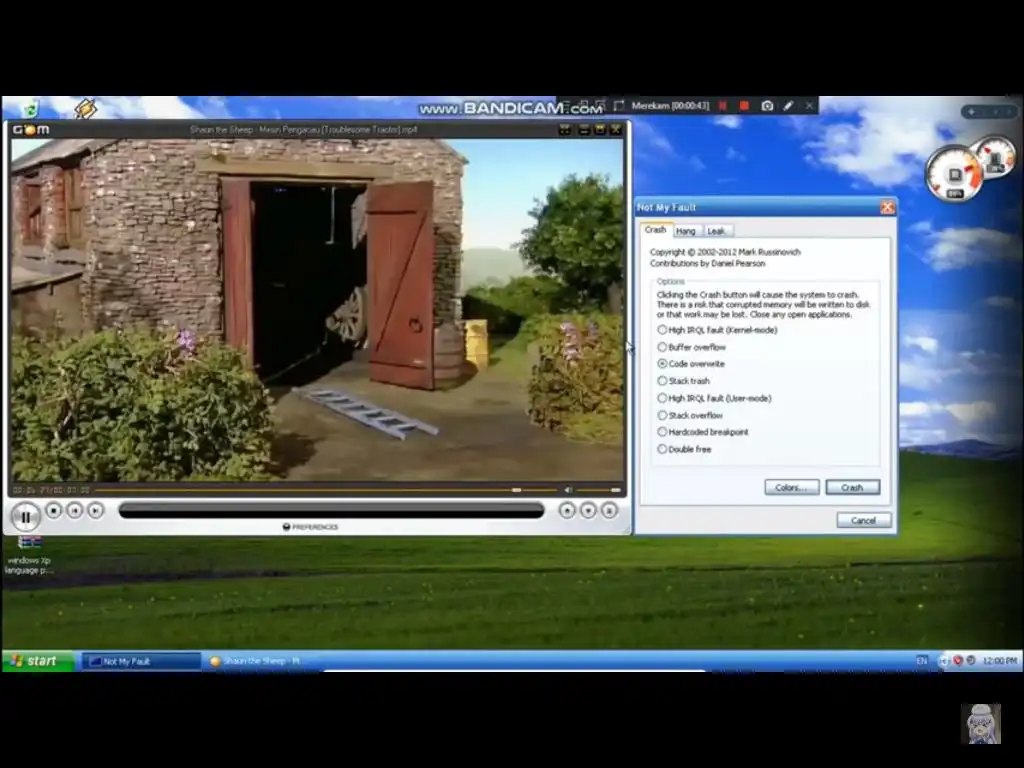Adjust the GOM Player volume slider

click(598, 490)
